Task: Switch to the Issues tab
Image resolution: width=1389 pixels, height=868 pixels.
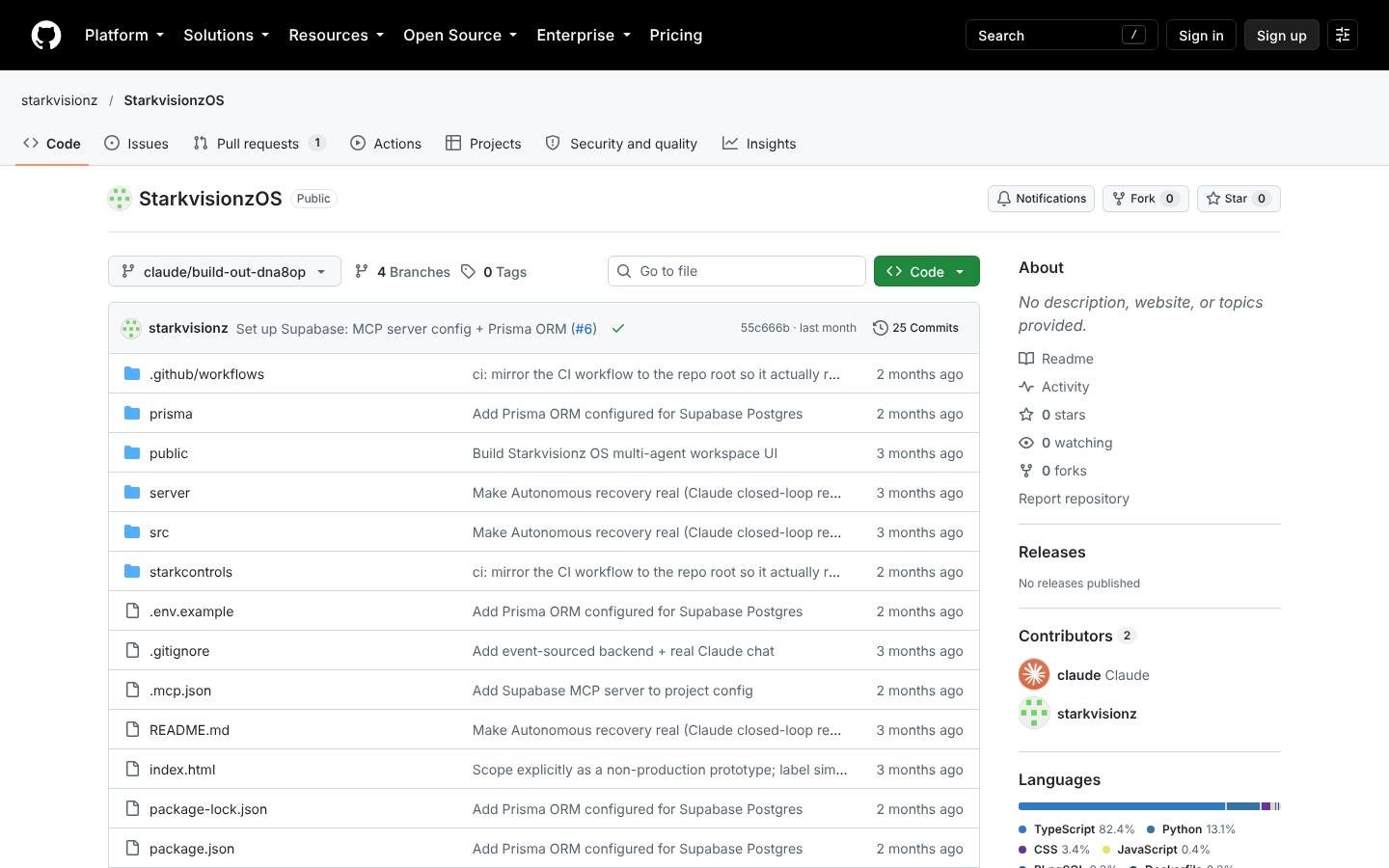Action: (x=136, y=144)
